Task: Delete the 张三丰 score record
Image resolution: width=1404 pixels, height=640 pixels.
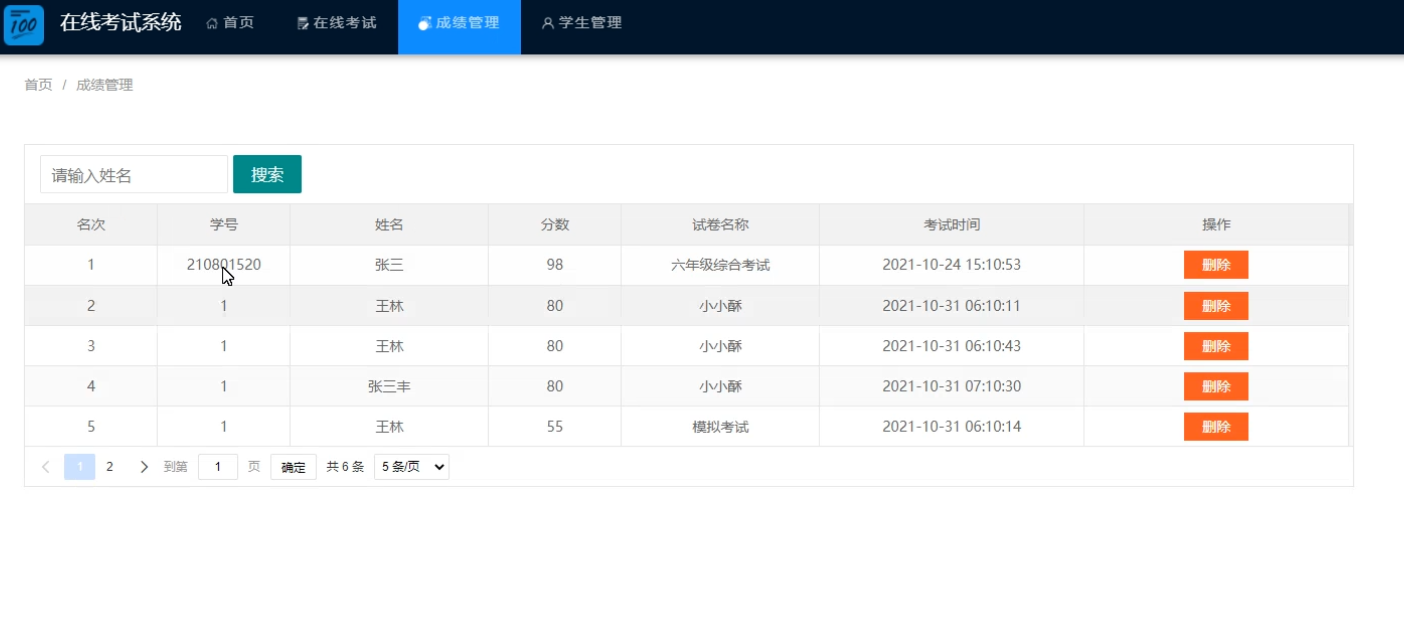Action: tap(1216, 386)
